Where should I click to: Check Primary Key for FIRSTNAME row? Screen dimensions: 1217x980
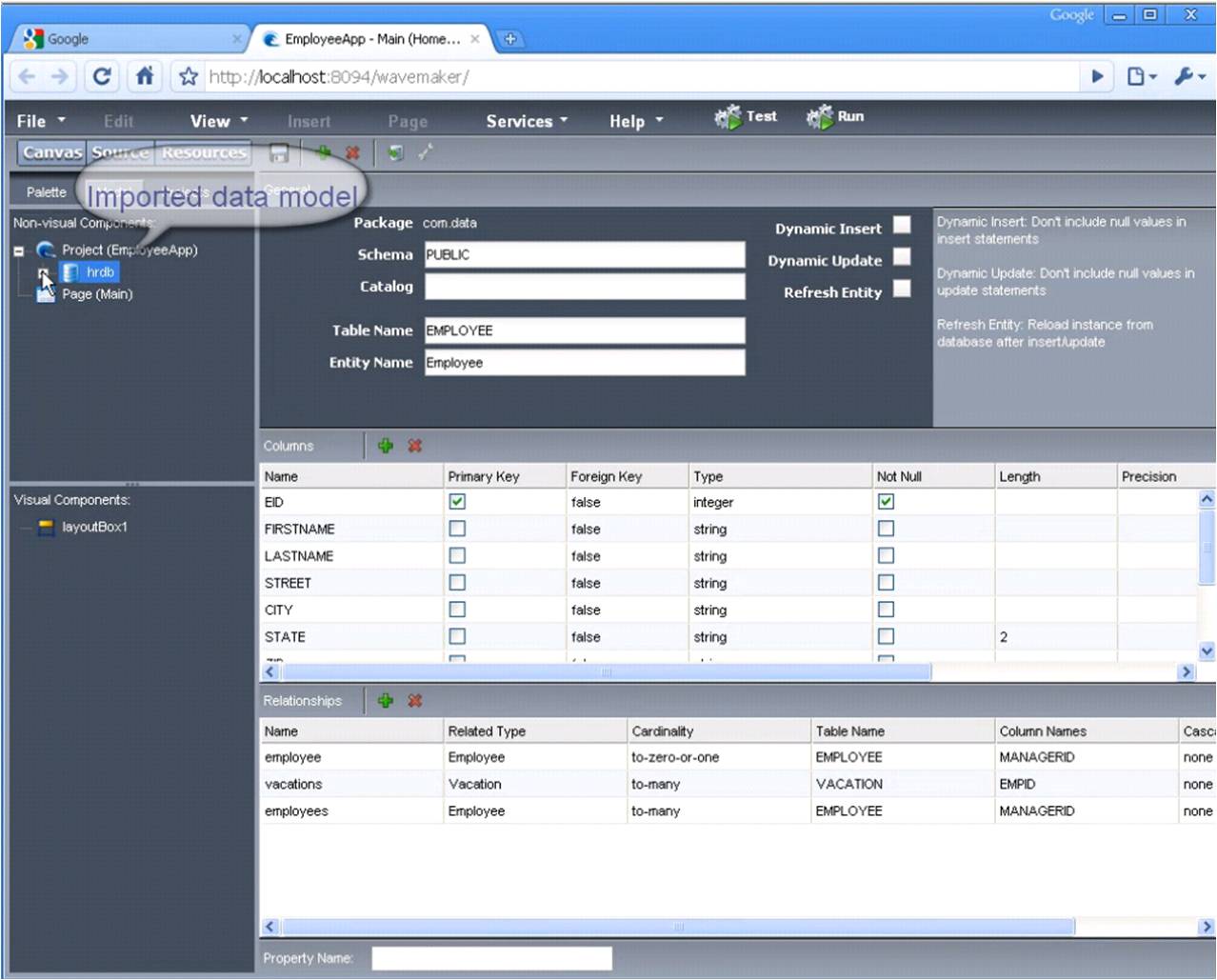pos(457,529)
